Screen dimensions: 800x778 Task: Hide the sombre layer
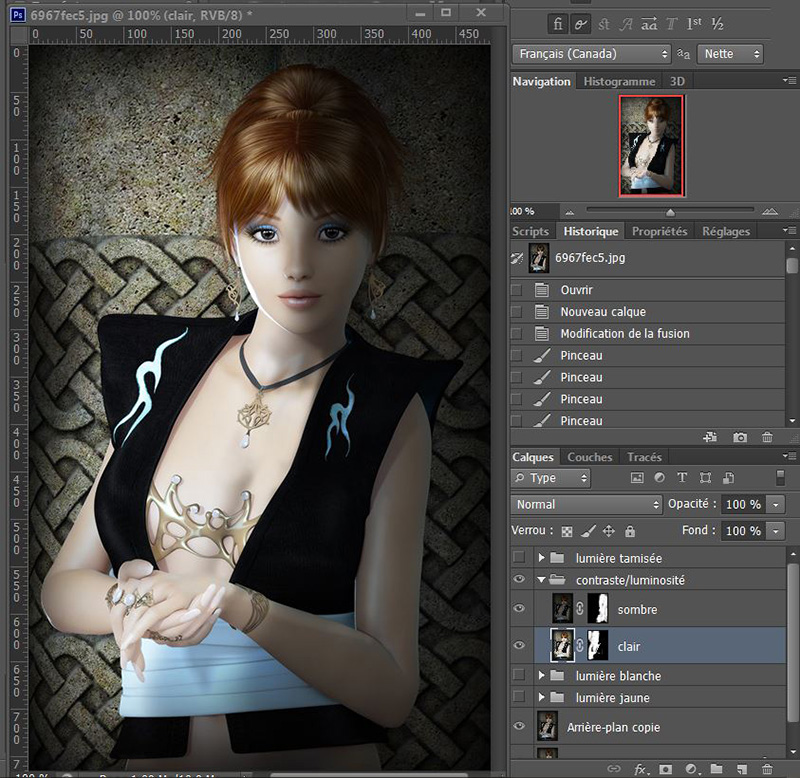tap(518, 608)
